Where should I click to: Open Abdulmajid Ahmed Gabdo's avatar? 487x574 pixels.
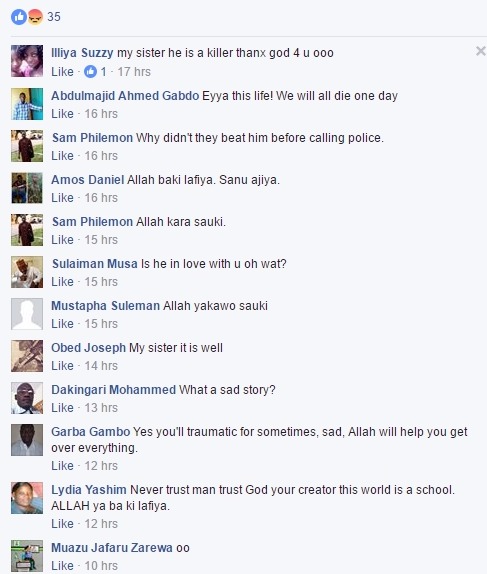(x=27, y=104)
